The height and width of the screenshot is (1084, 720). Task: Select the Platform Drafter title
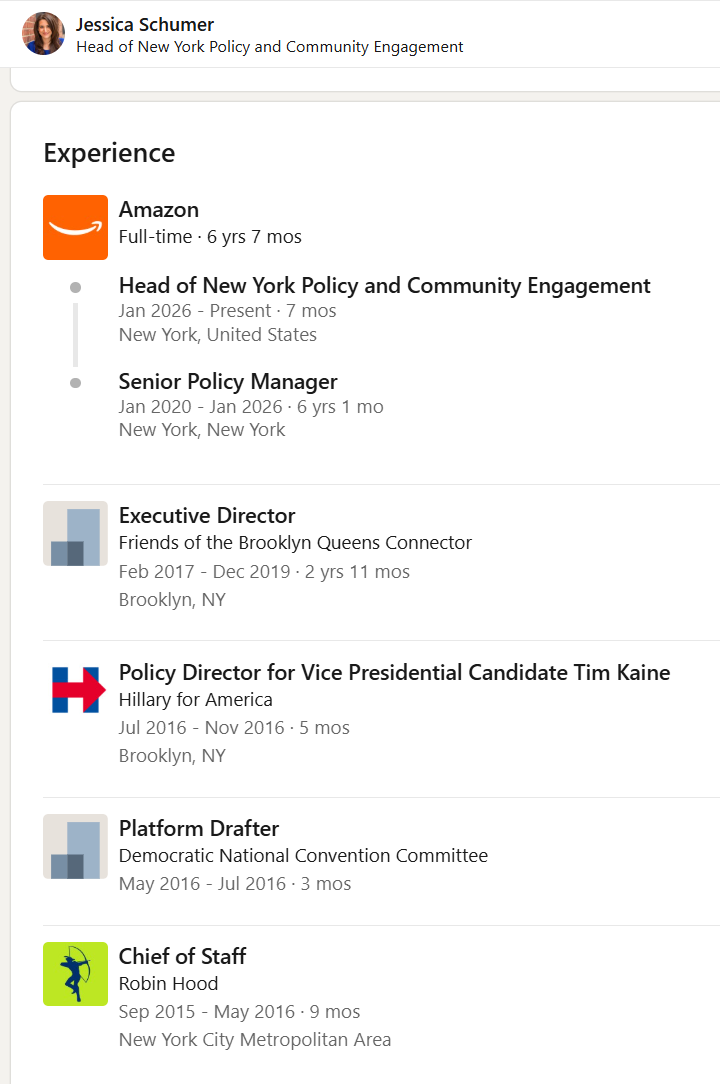[x=199, y=828]
